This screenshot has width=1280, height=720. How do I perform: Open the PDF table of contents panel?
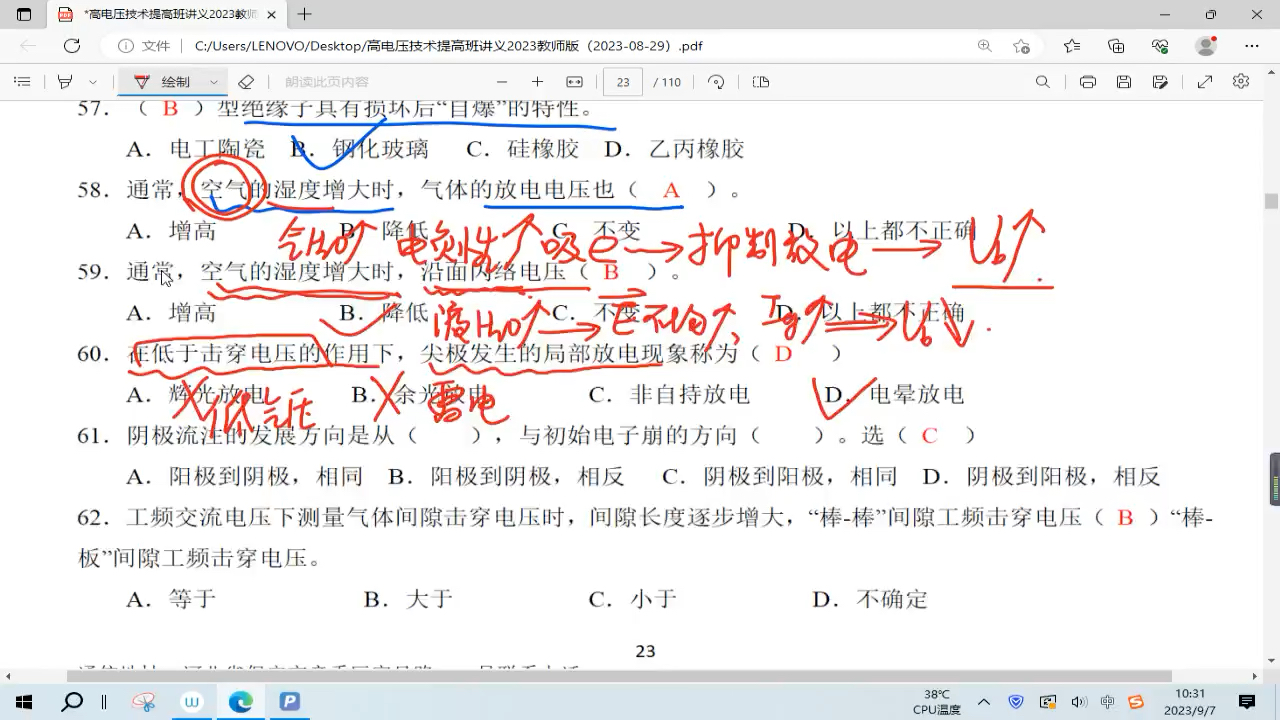[x=22, y=81]
